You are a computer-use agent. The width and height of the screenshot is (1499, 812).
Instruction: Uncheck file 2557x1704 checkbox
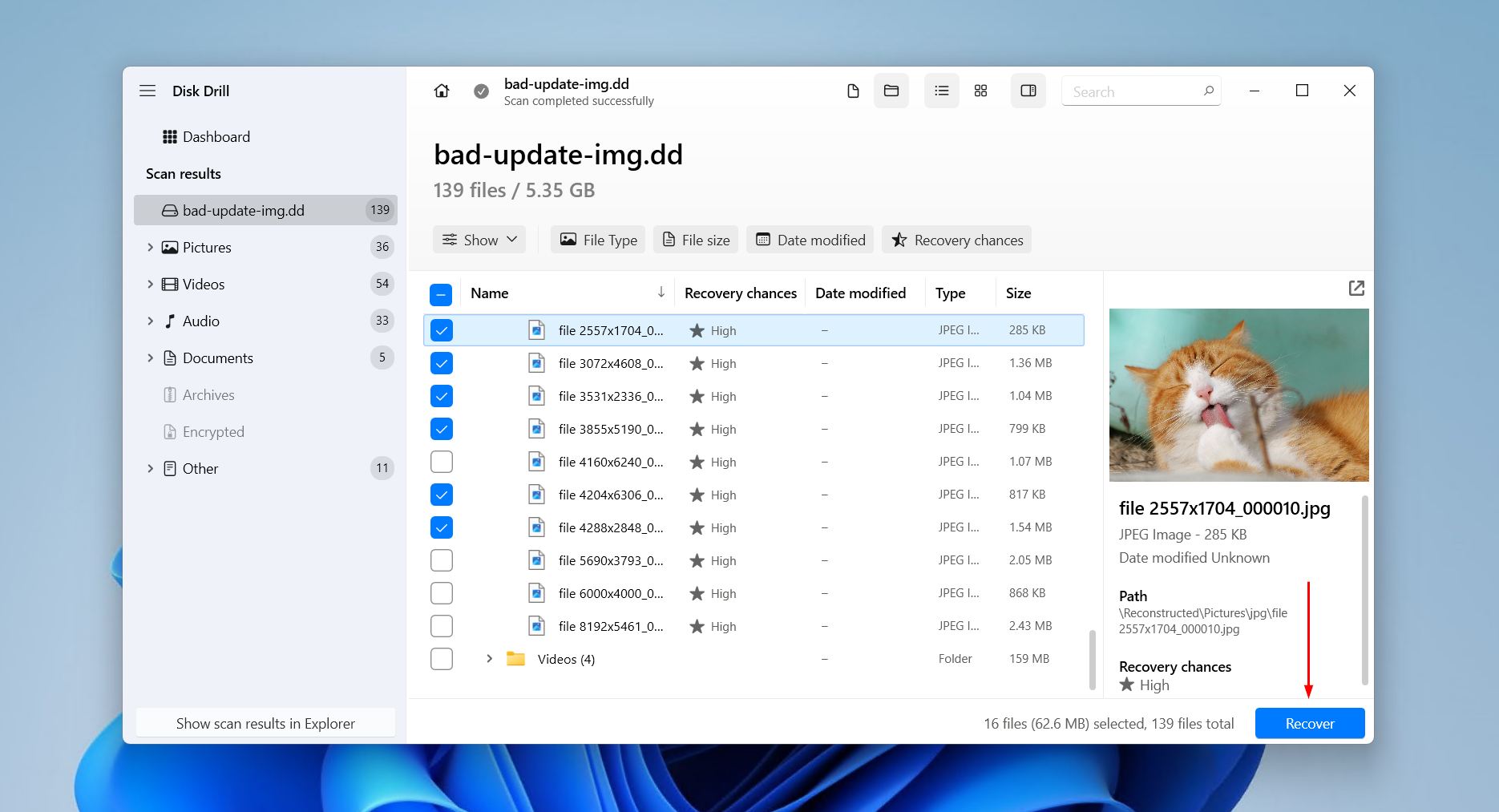[x=442, y=330]
